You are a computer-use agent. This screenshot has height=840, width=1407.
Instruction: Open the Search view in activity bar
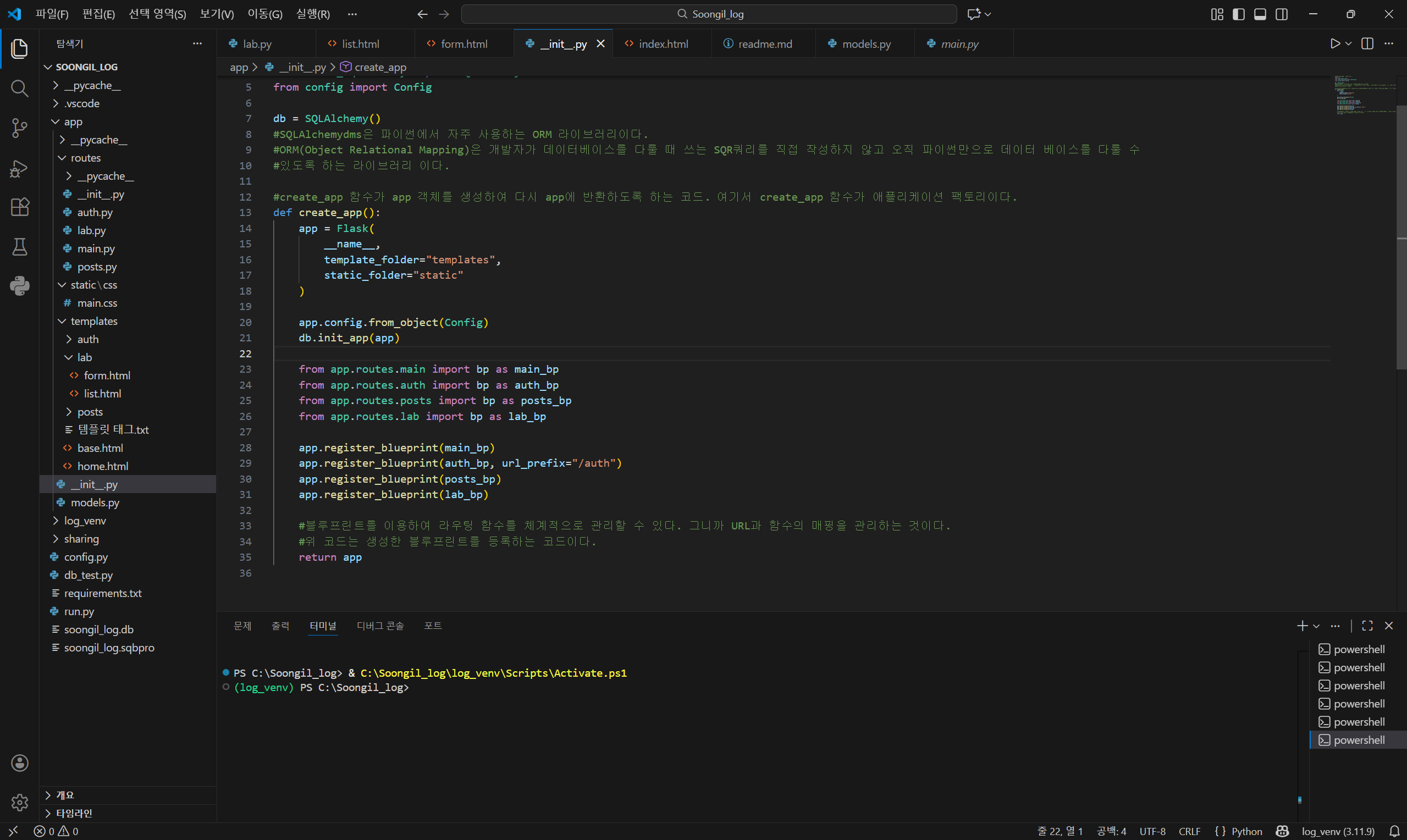pyautogui.click(x=19, y=89)
